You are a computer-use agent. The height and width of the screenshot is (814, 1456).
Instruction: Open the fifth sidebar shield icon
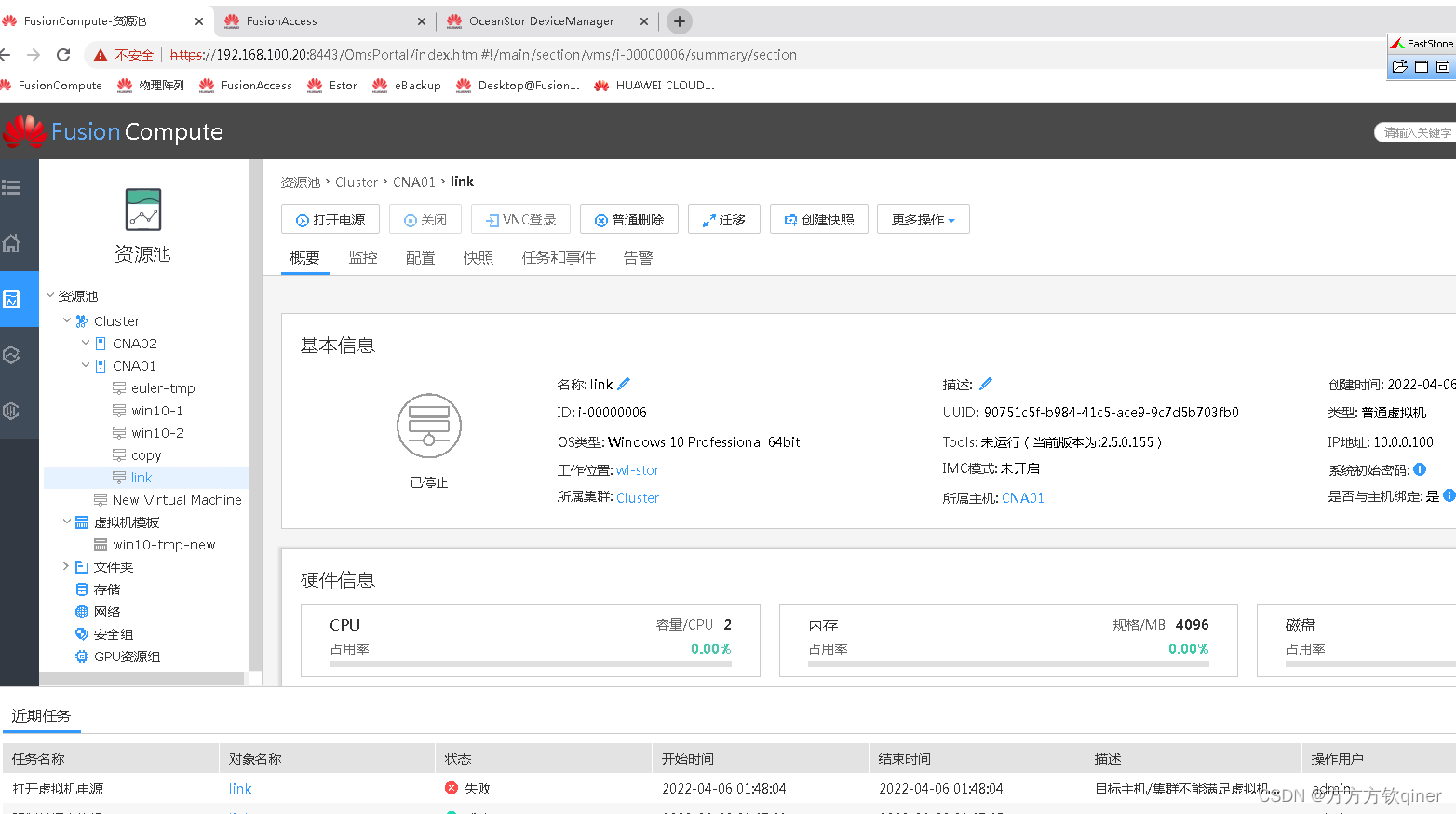point(11,411)
